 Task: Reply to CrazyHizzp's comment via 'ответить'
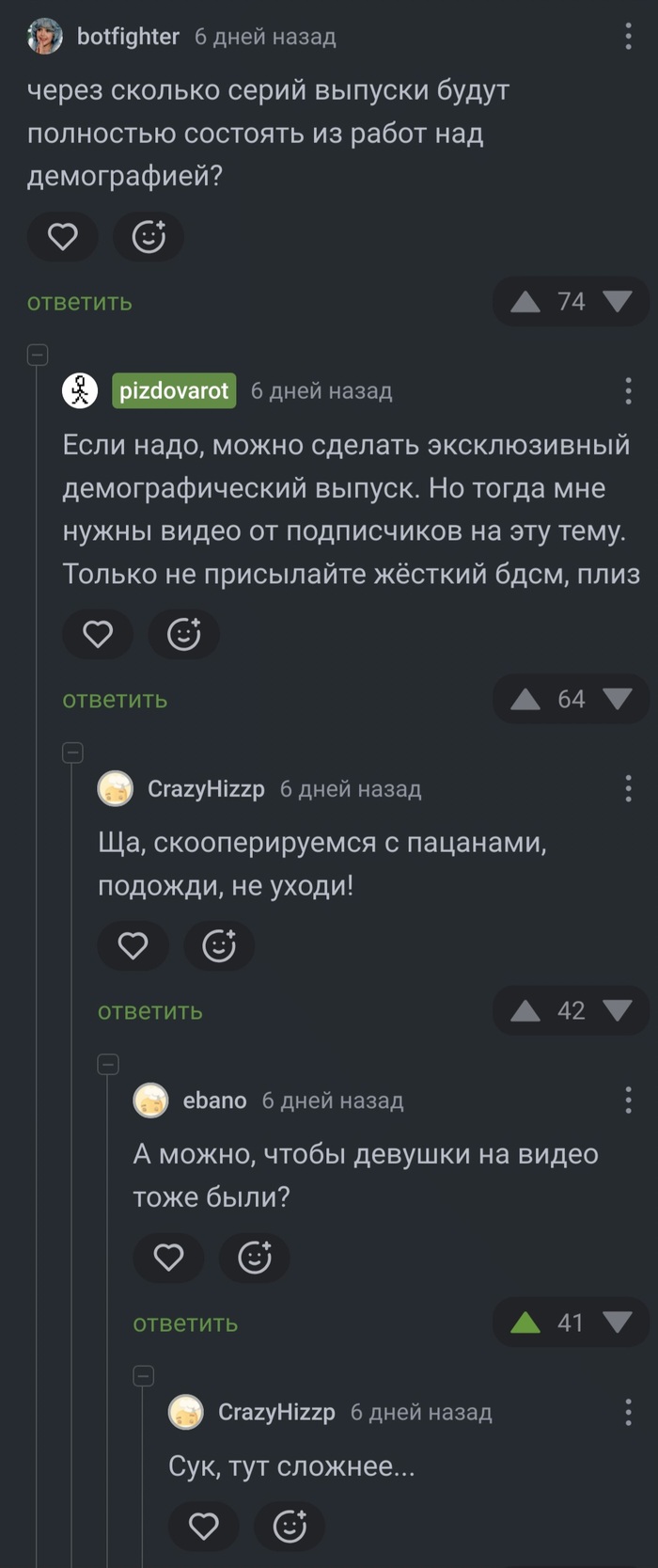[x=150, y=1010]
